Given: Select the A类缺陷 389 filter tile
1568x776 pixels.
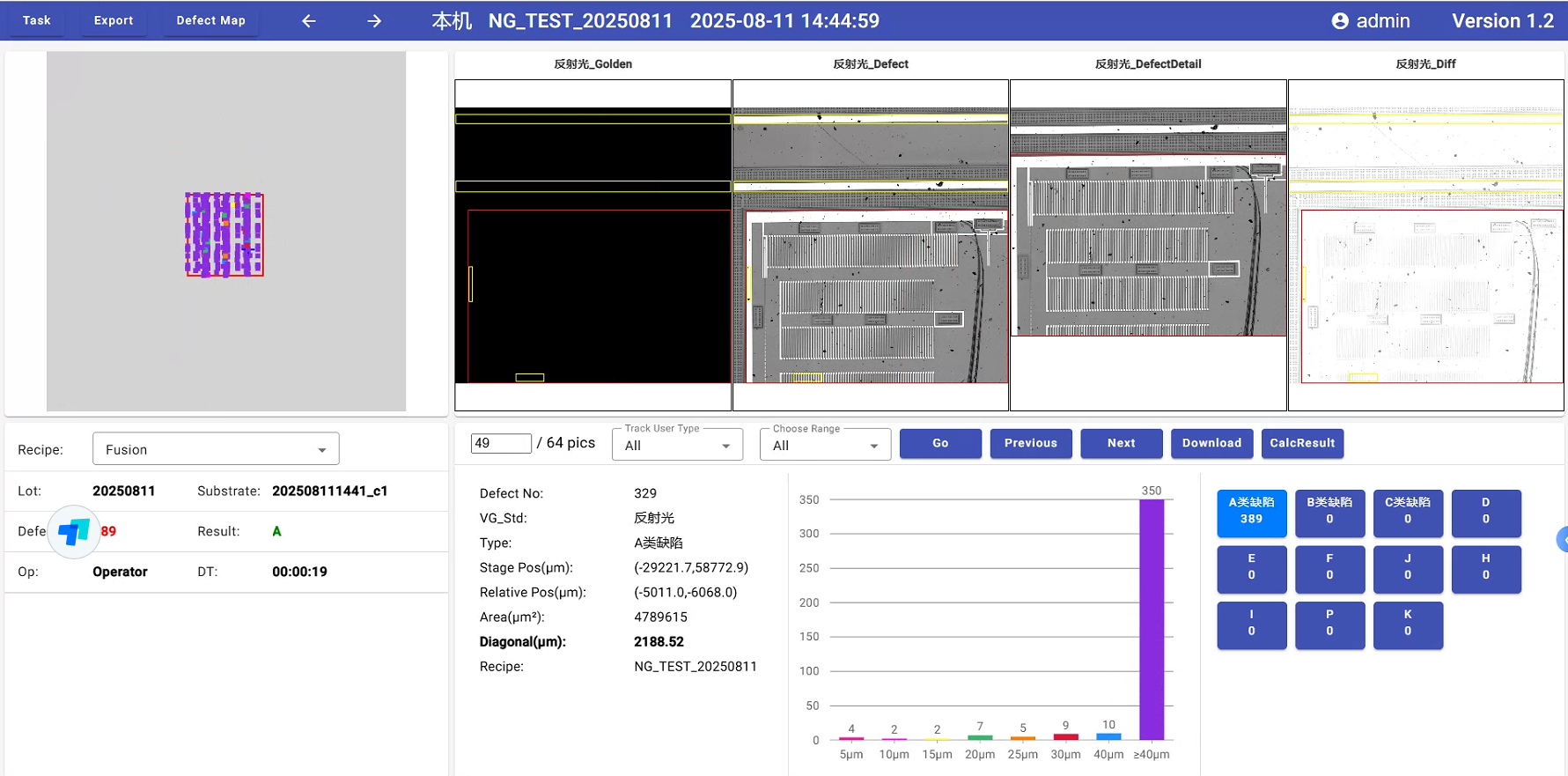Looking at the screenshot, I should (x=1251, y=512).
